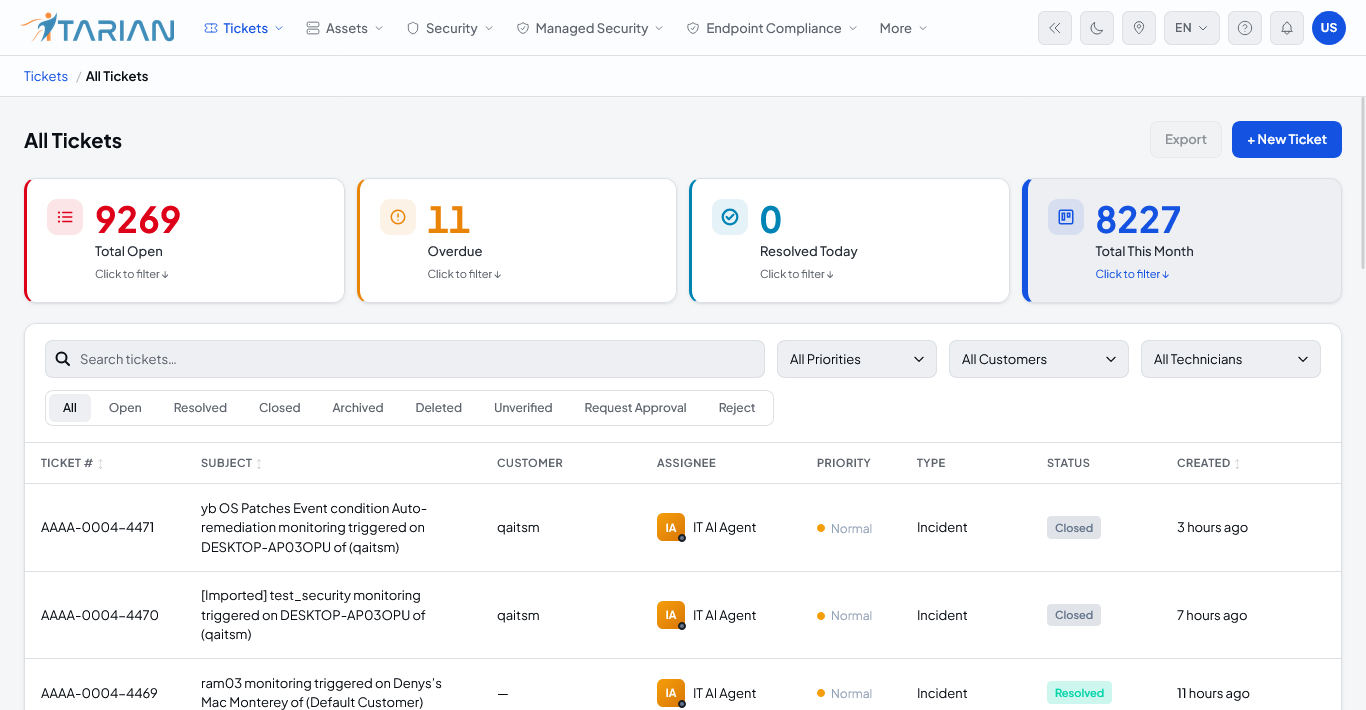
Task: Open the EN language selector
Action: [x=1192, y=28]
